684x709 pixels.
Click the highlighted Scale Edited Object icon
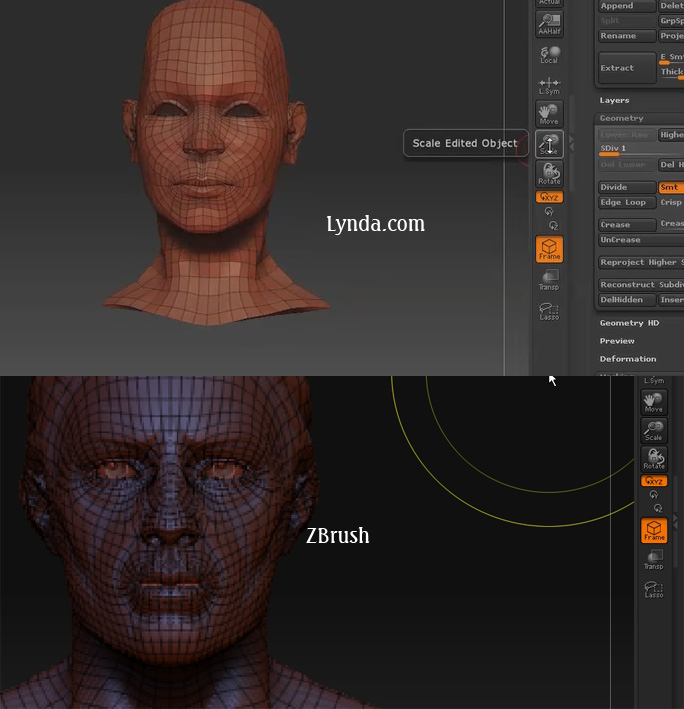549,144
